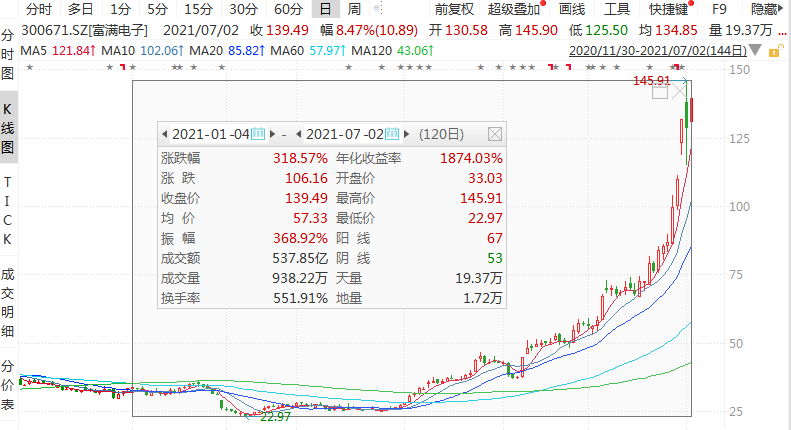The image size is (791, 430).
Task: Click the (120日) day count label
Action: click(441, 134)
